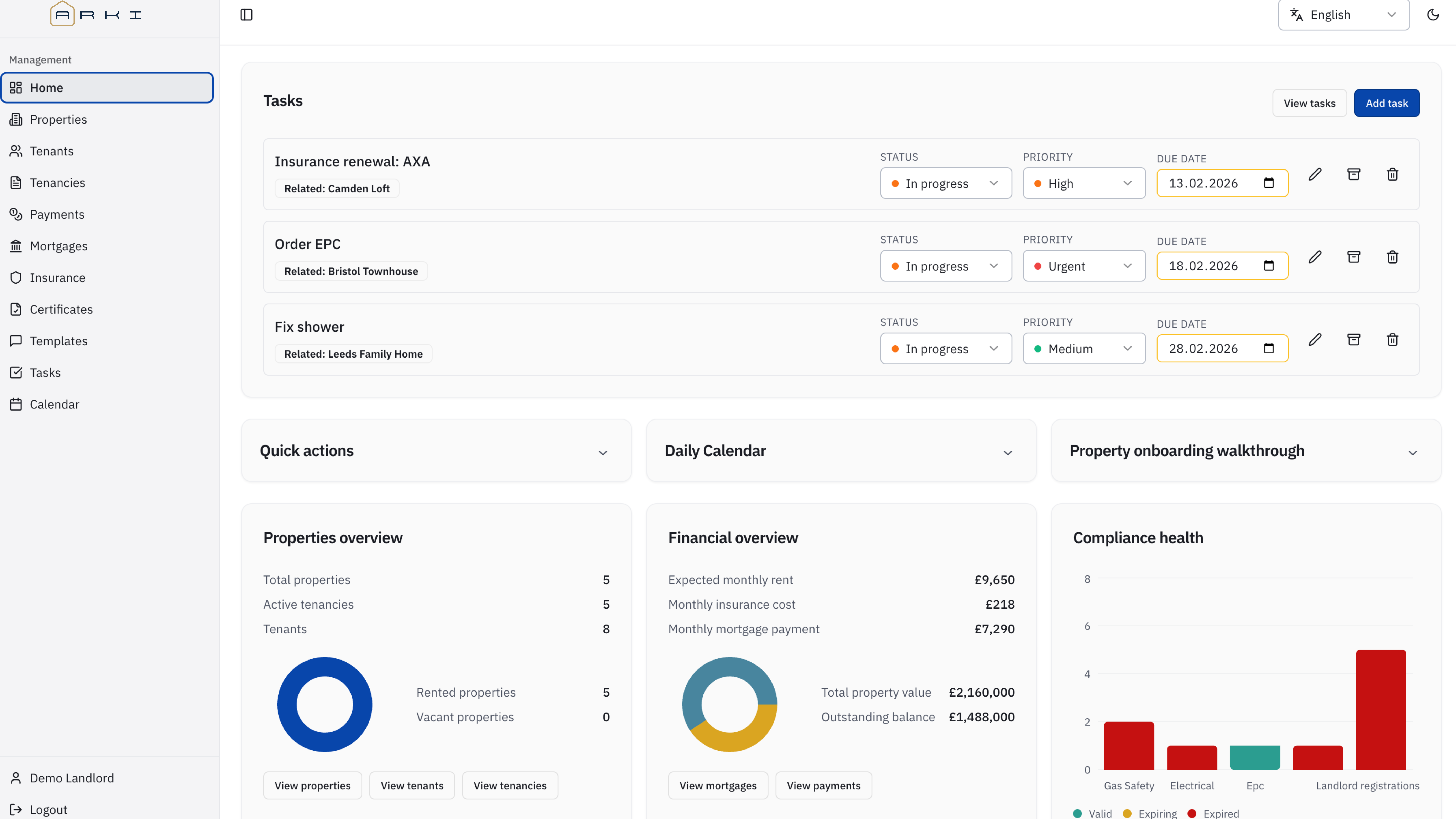This screenshot has height=819, width=1456.
Task: Open Payments section in sidebar
Action: [107, 214]
